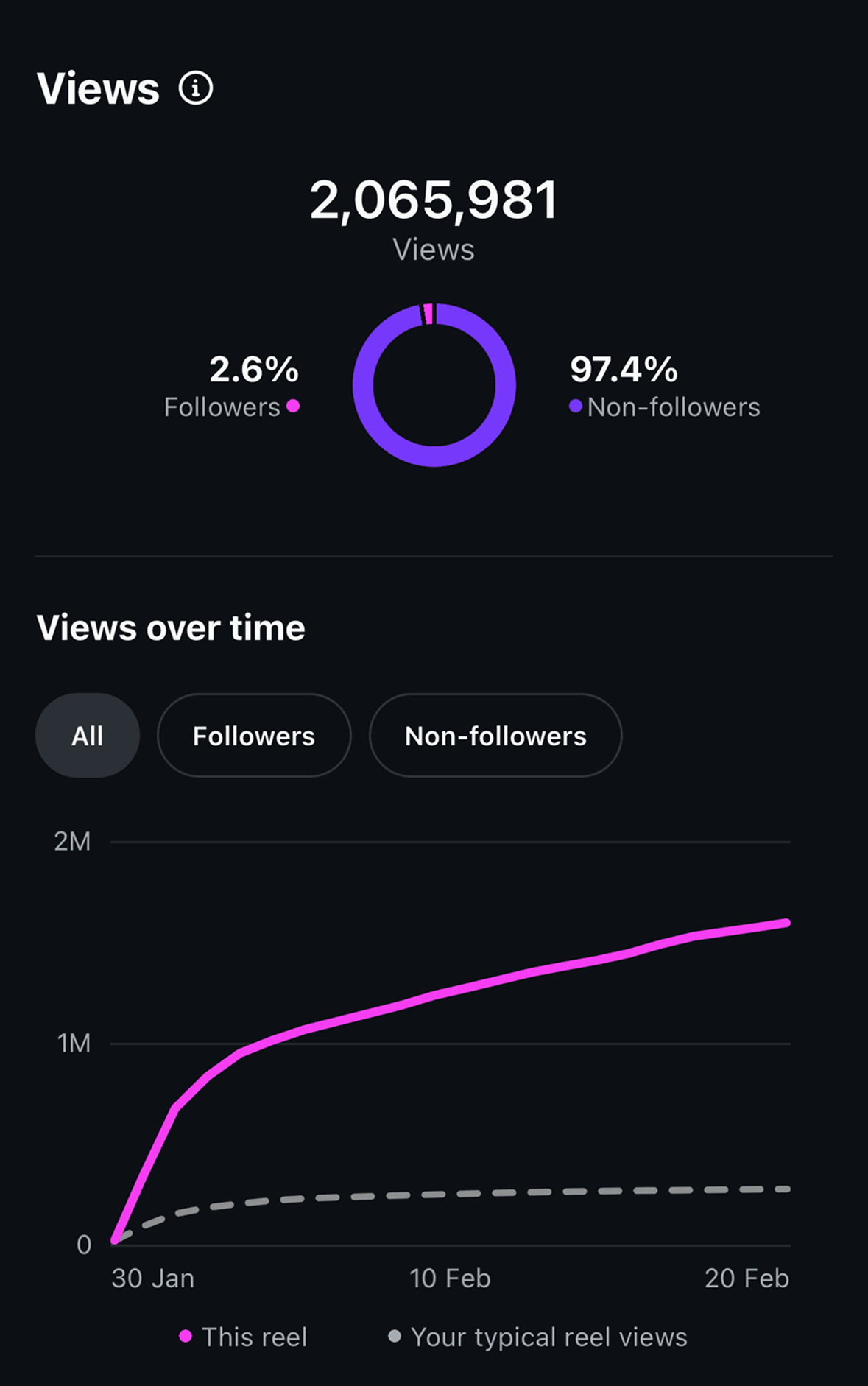Tap the 20 Feb date marker
The width and height of the screenshot is (868, 1386).
(747, 1278)
